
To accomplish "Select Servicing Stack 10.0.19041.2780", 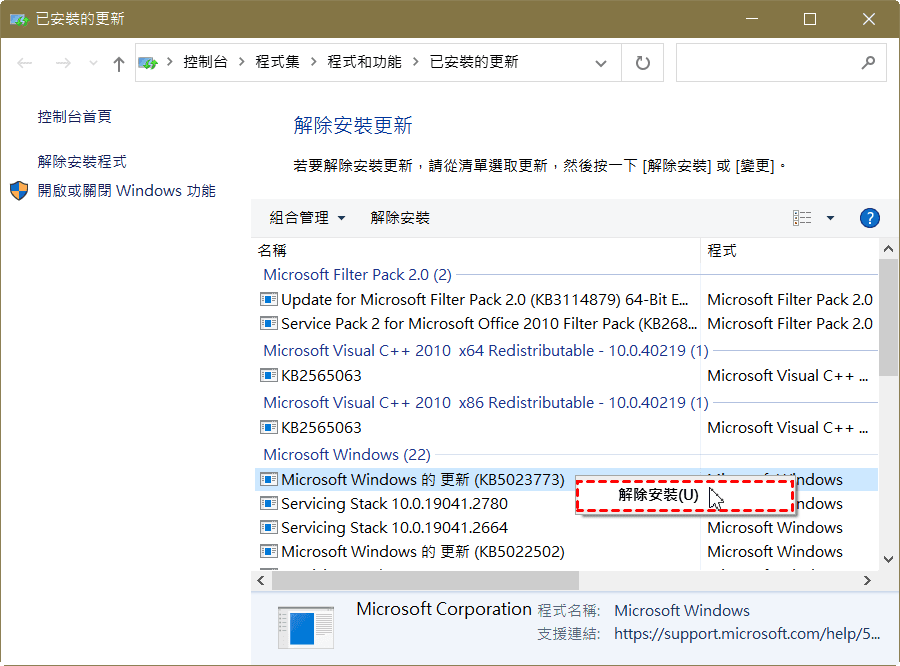I will point(394,504).
